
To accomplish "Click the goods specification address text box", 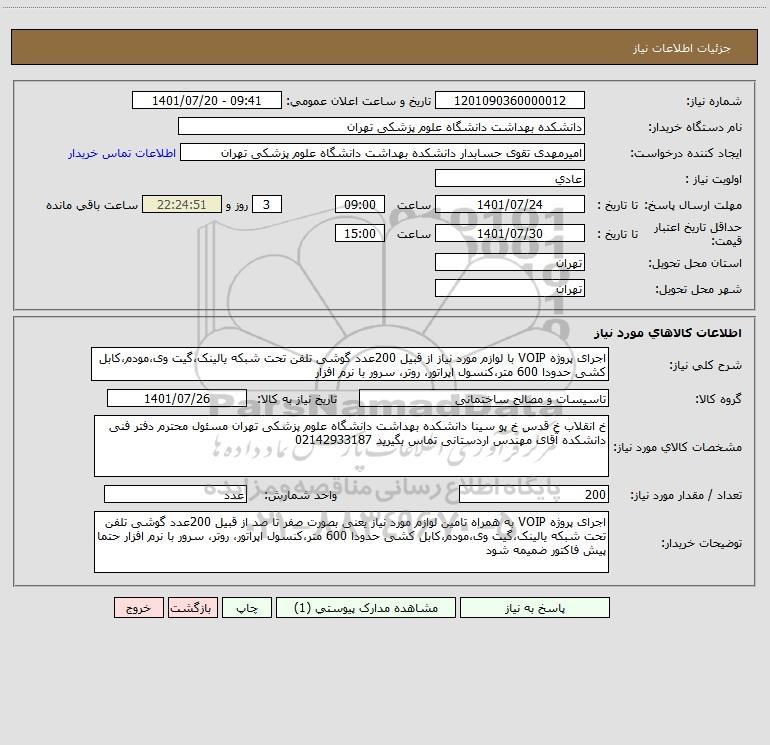I will click(x=351, y=446).
